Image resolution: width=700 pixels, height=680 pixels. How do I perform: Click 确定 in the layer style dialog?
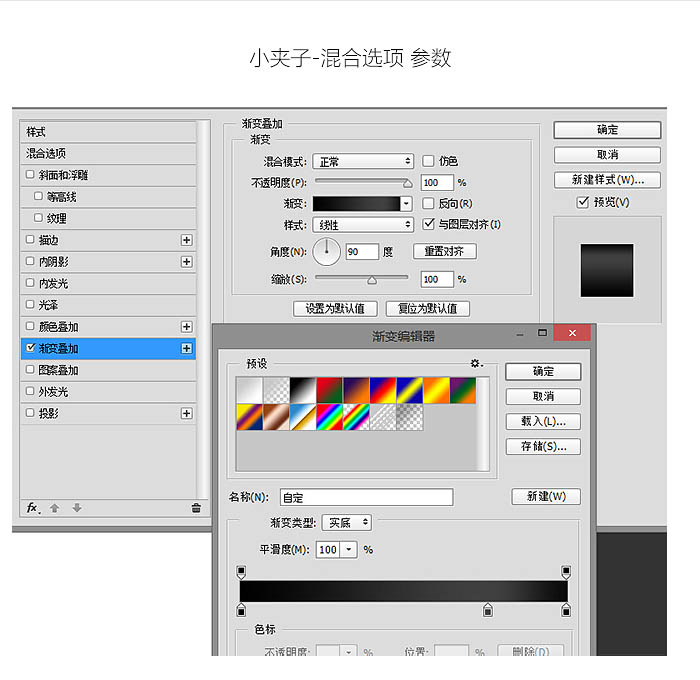607,130
